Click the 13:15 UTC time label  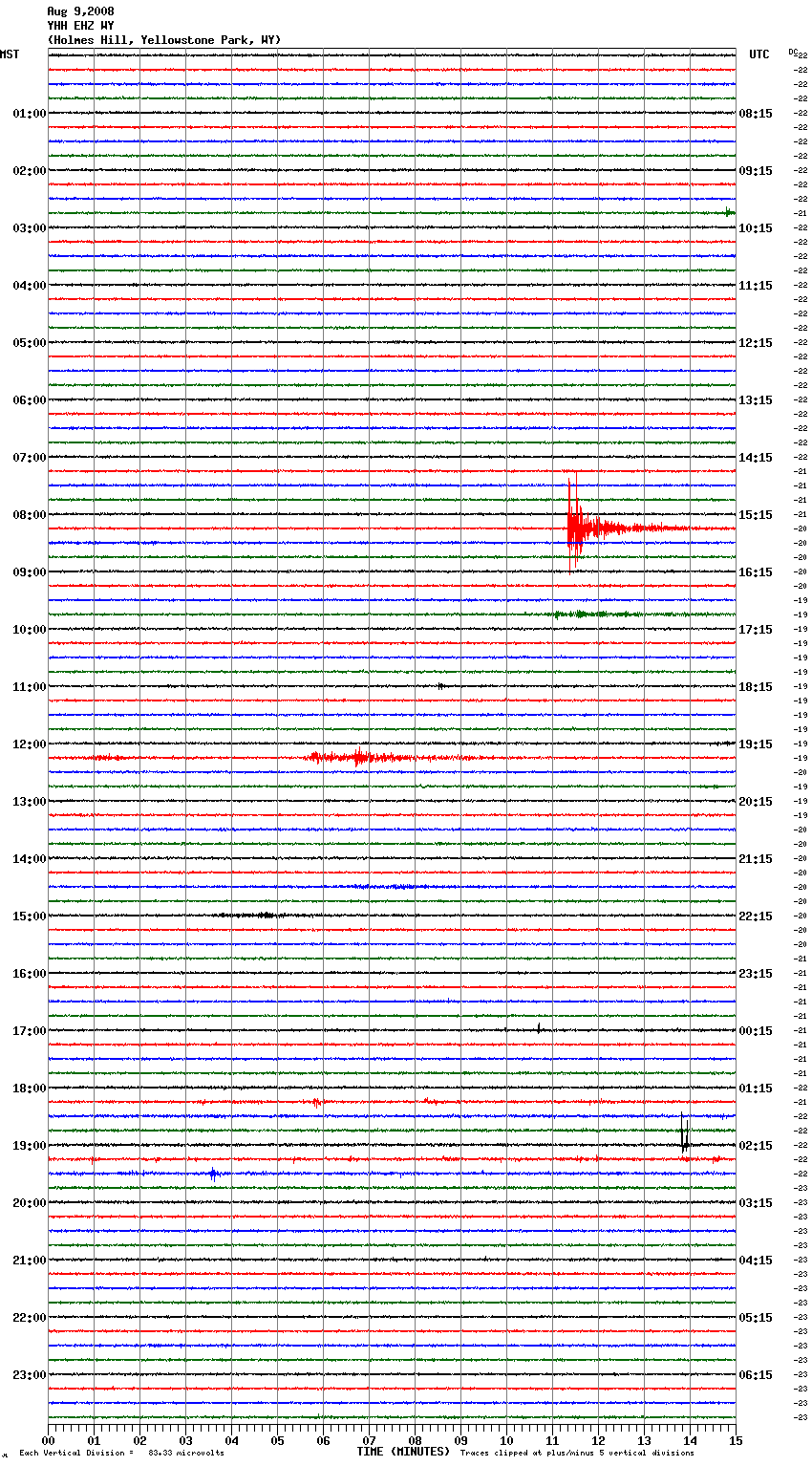pyautogui.click(x=756, y=400)
